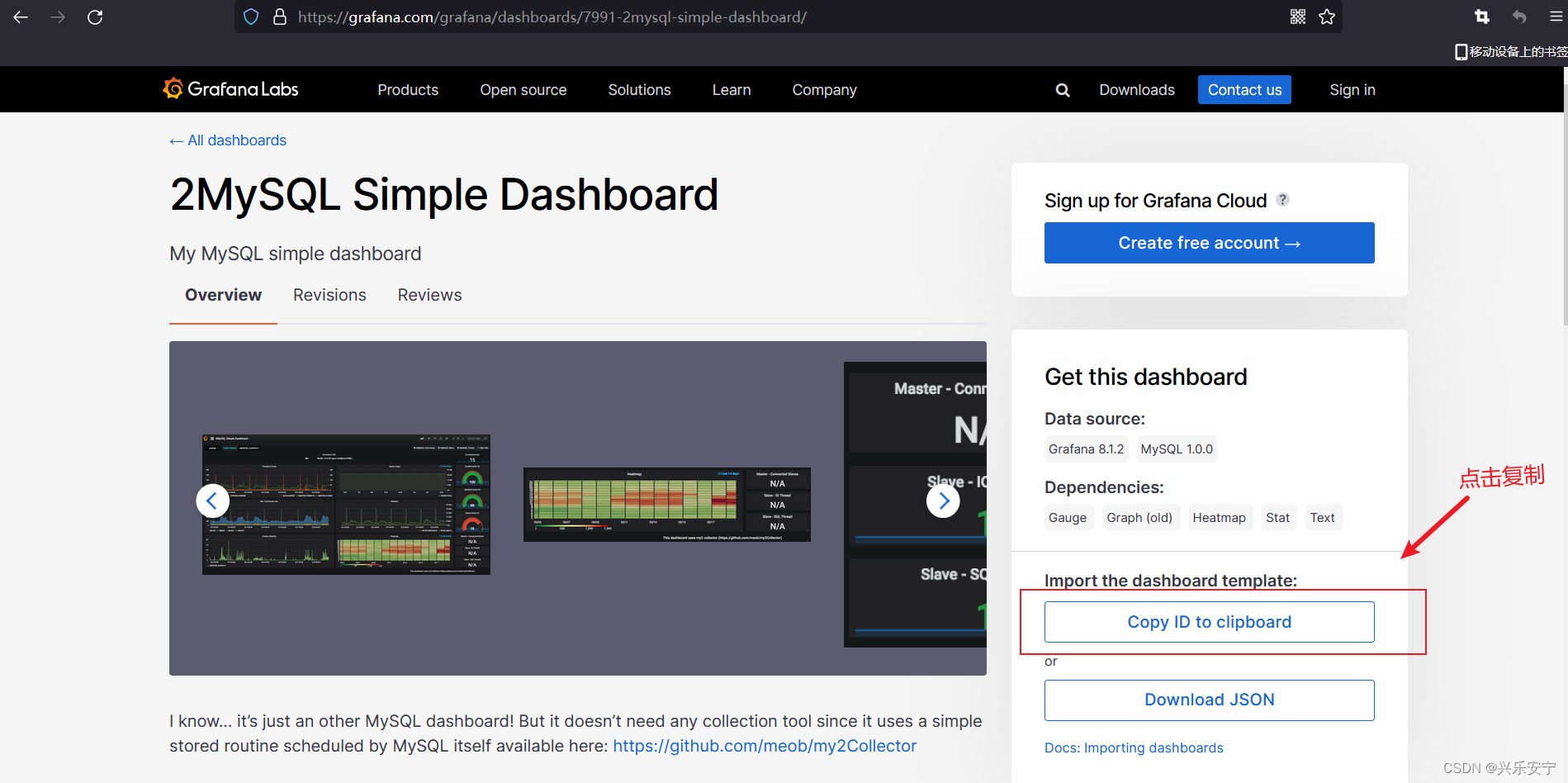The image size is (1568, 783).
Task: Open the QR code icon in address bar
Action: tap(1298, 17)
